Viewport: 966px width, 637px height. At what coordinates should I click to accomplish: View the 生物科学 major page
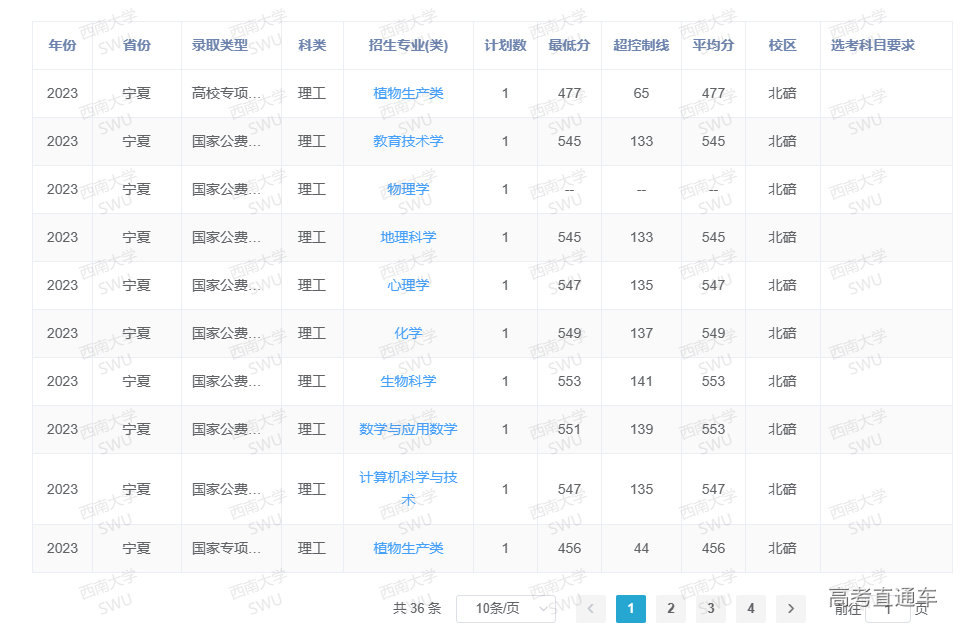point(408,381)
